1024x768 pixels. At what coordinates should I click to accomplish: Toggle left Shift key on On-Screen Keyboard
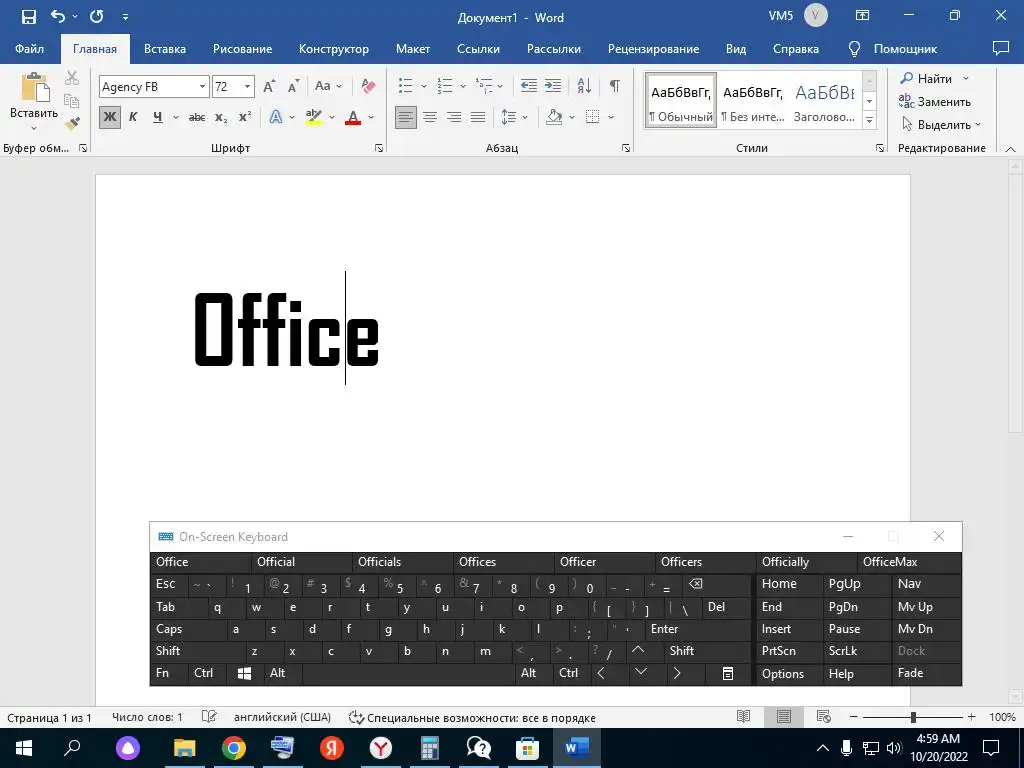(198, 651)
